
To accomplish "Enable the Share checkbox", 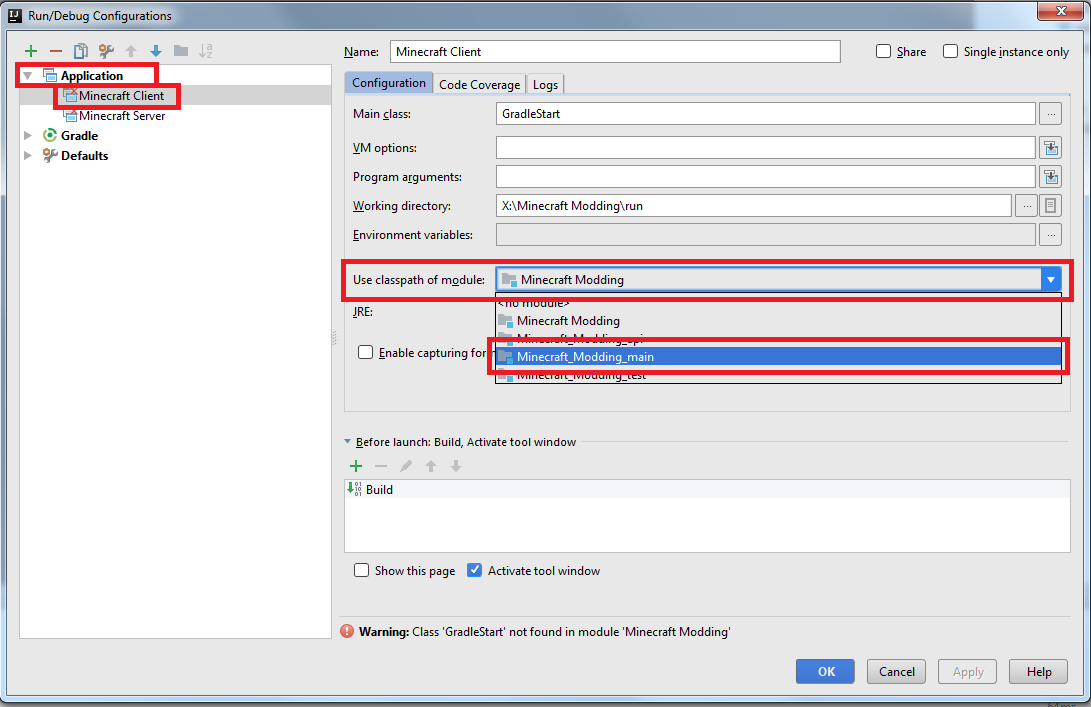I will click(x=884, y=52).
